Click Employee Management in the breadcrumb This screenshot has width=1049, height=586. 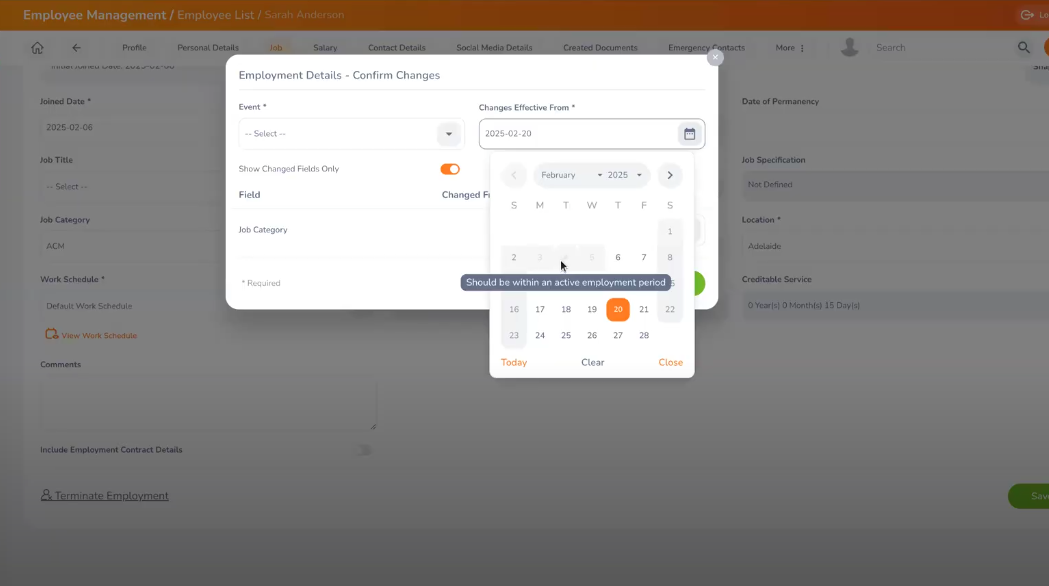(x=94, y=15)
